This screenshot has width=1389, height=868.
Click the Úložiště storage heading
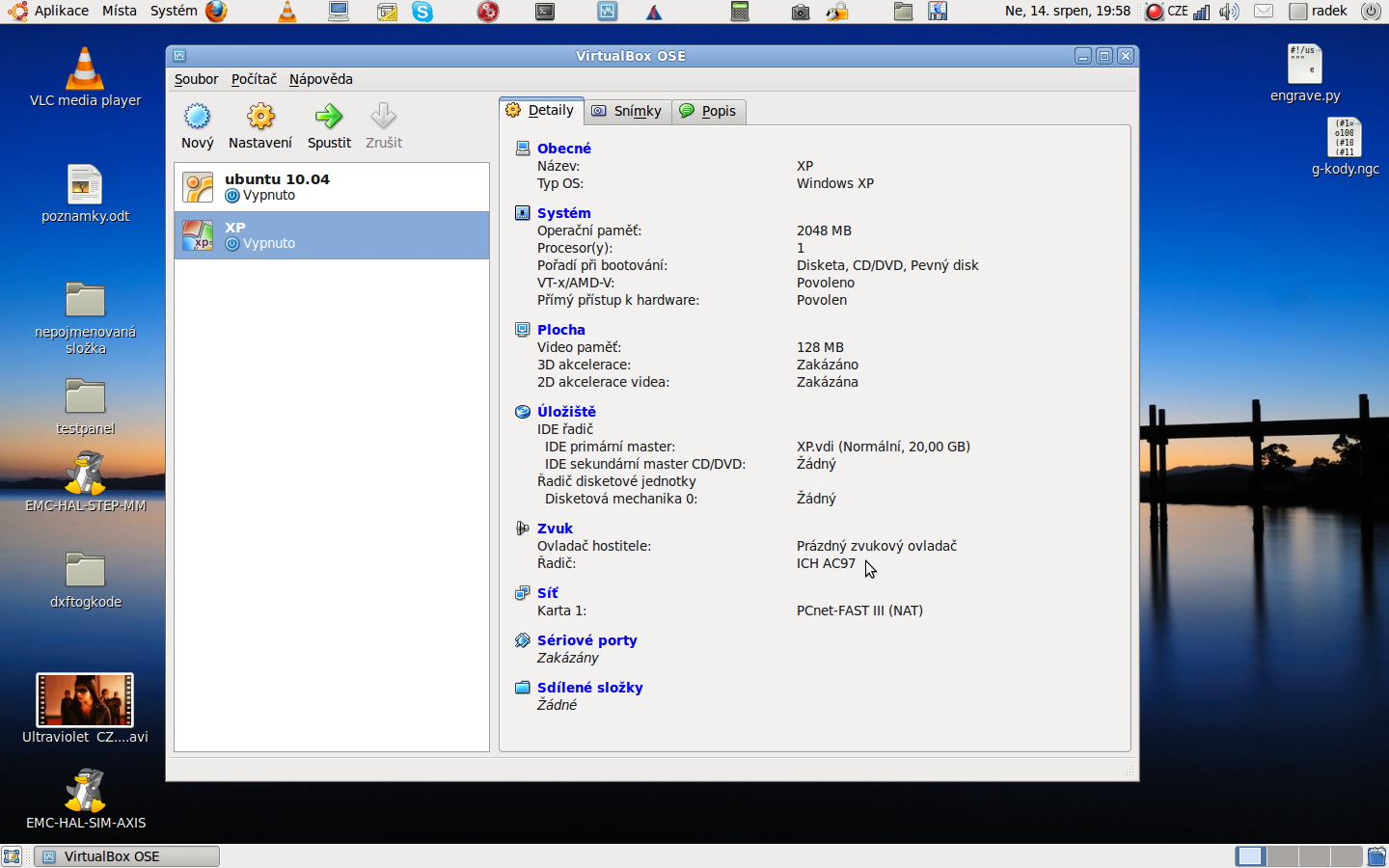click(x=566, y=412)
